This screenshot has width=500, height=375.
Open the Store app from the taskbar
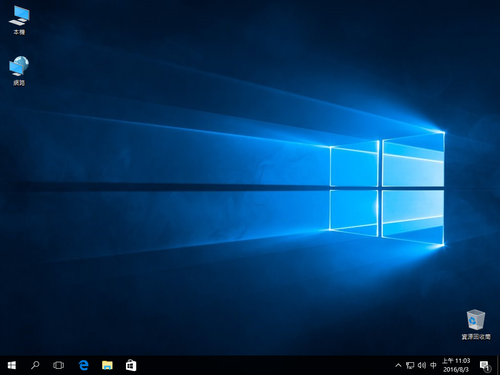[x=131, y=365]
